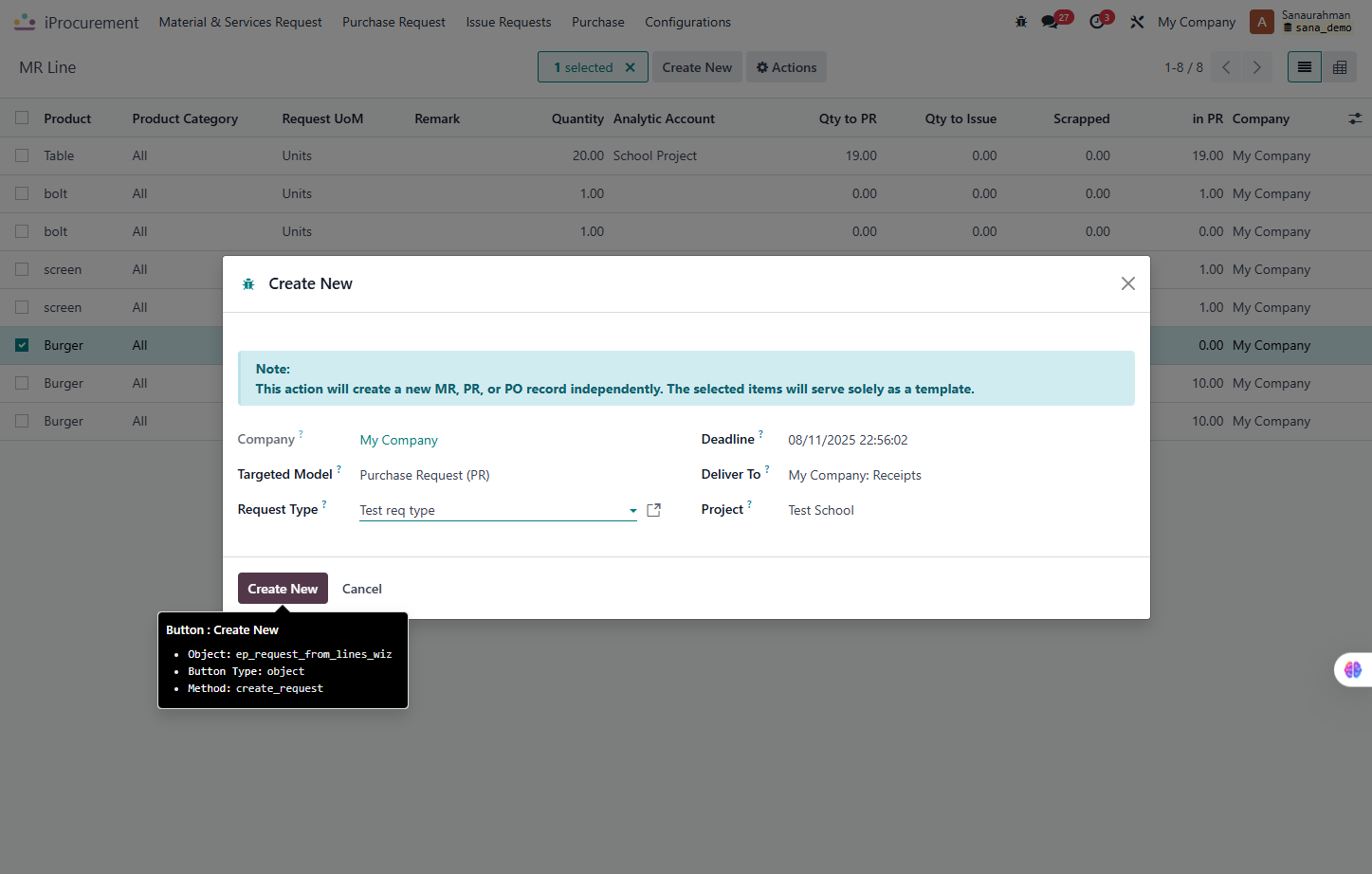Click the Company field help question mark

click(x=301, y=433)
